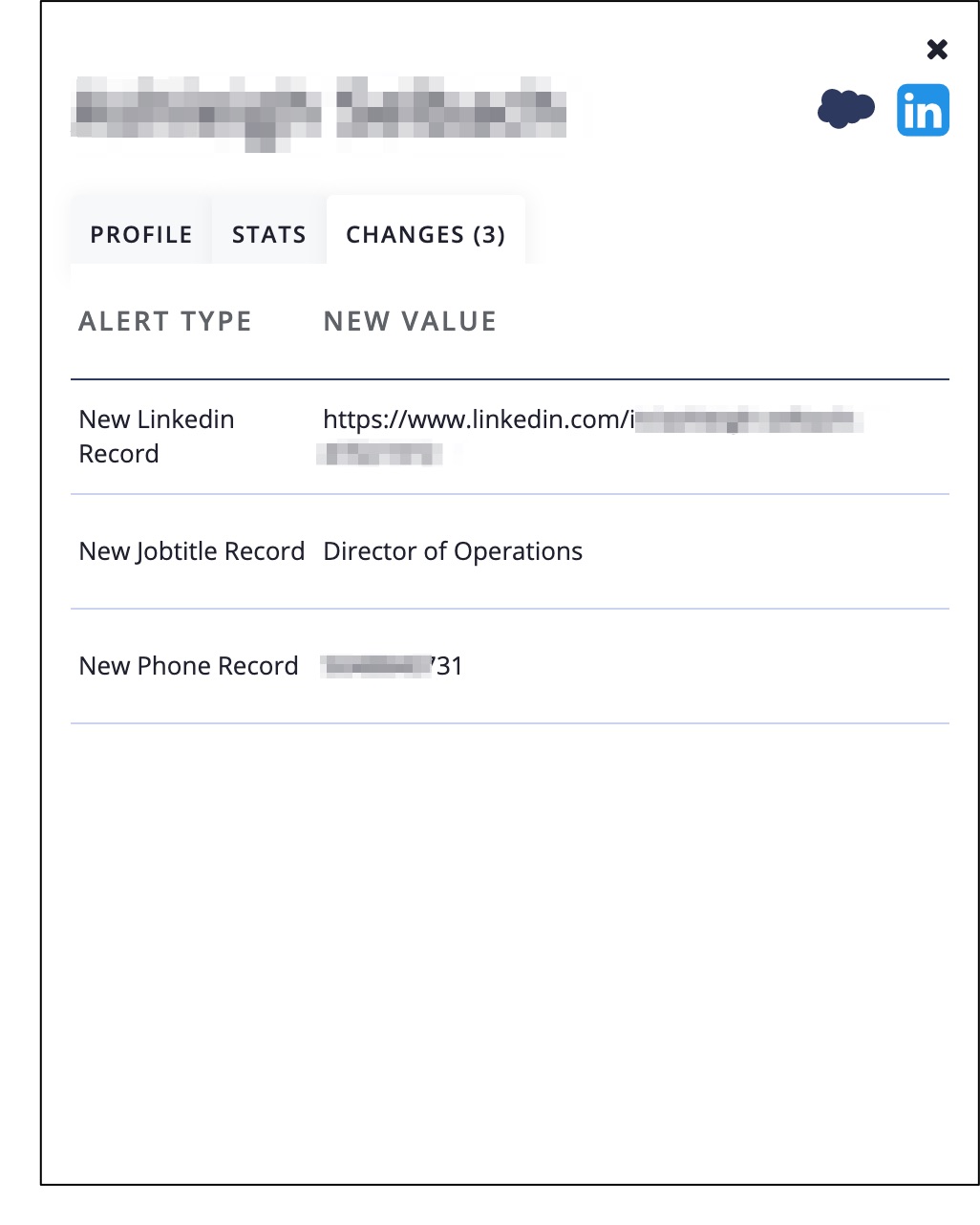Click the New Value column header
Screen dimensions: 980x1225
410,322
